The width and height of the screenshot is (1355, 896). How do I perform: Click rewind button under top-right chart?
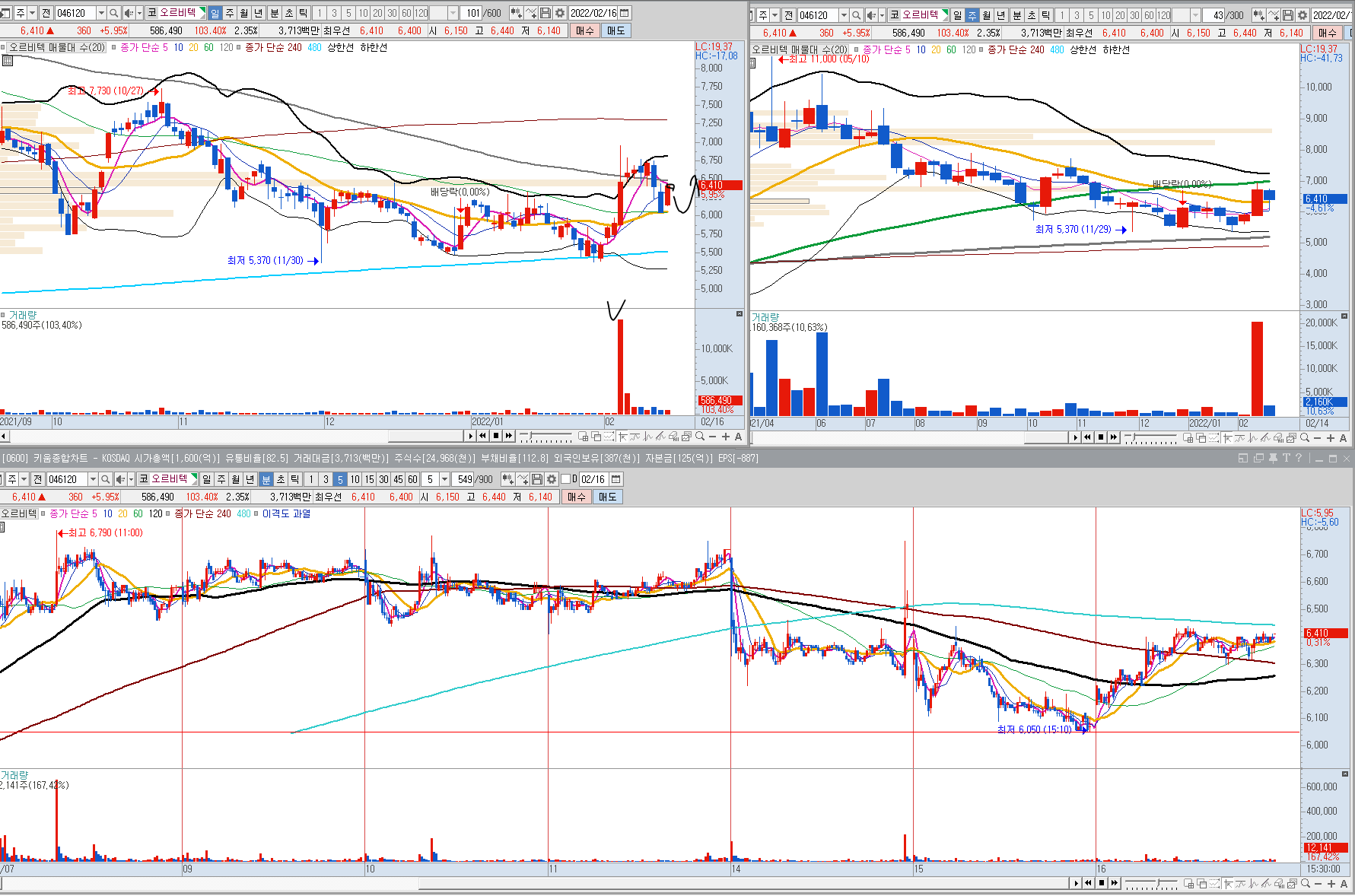1087,437
